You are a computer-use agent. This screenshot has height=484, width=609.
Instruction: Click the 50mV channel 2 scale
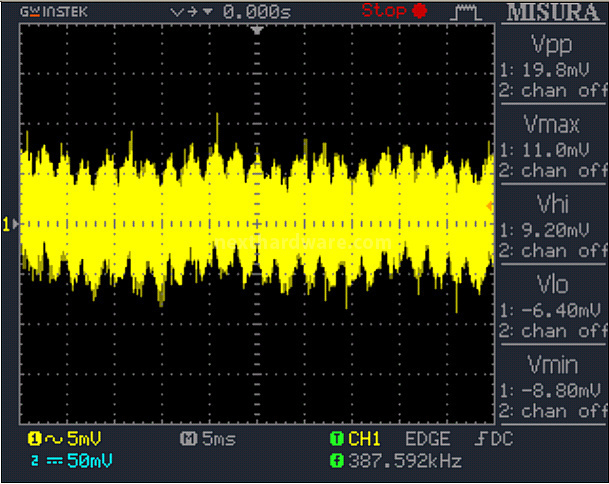tap(90, 461)
